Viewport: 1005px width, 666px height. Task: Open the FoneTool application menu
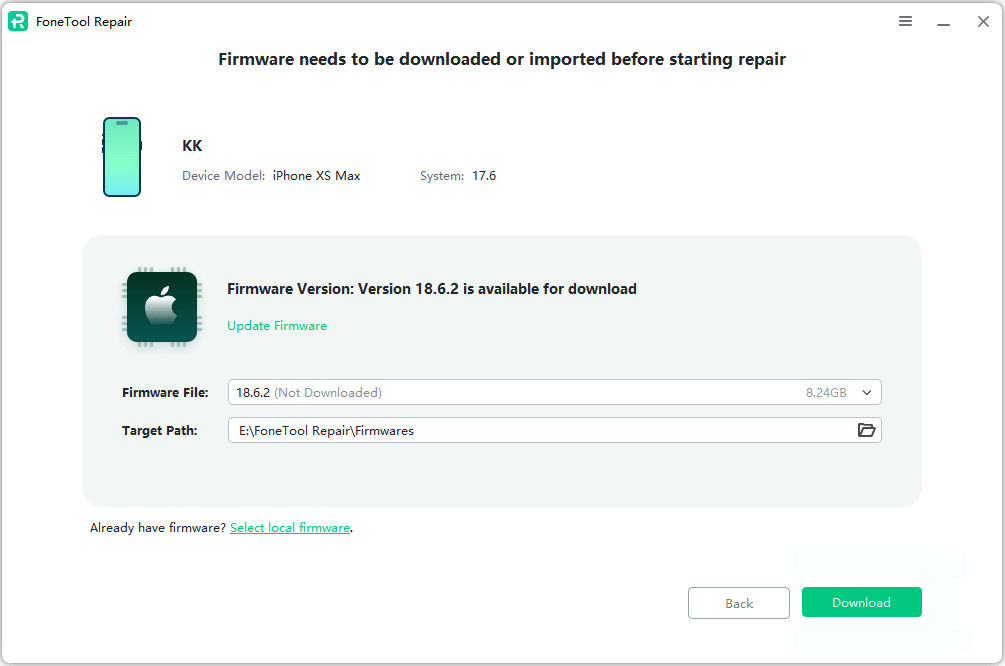(905, 20)
